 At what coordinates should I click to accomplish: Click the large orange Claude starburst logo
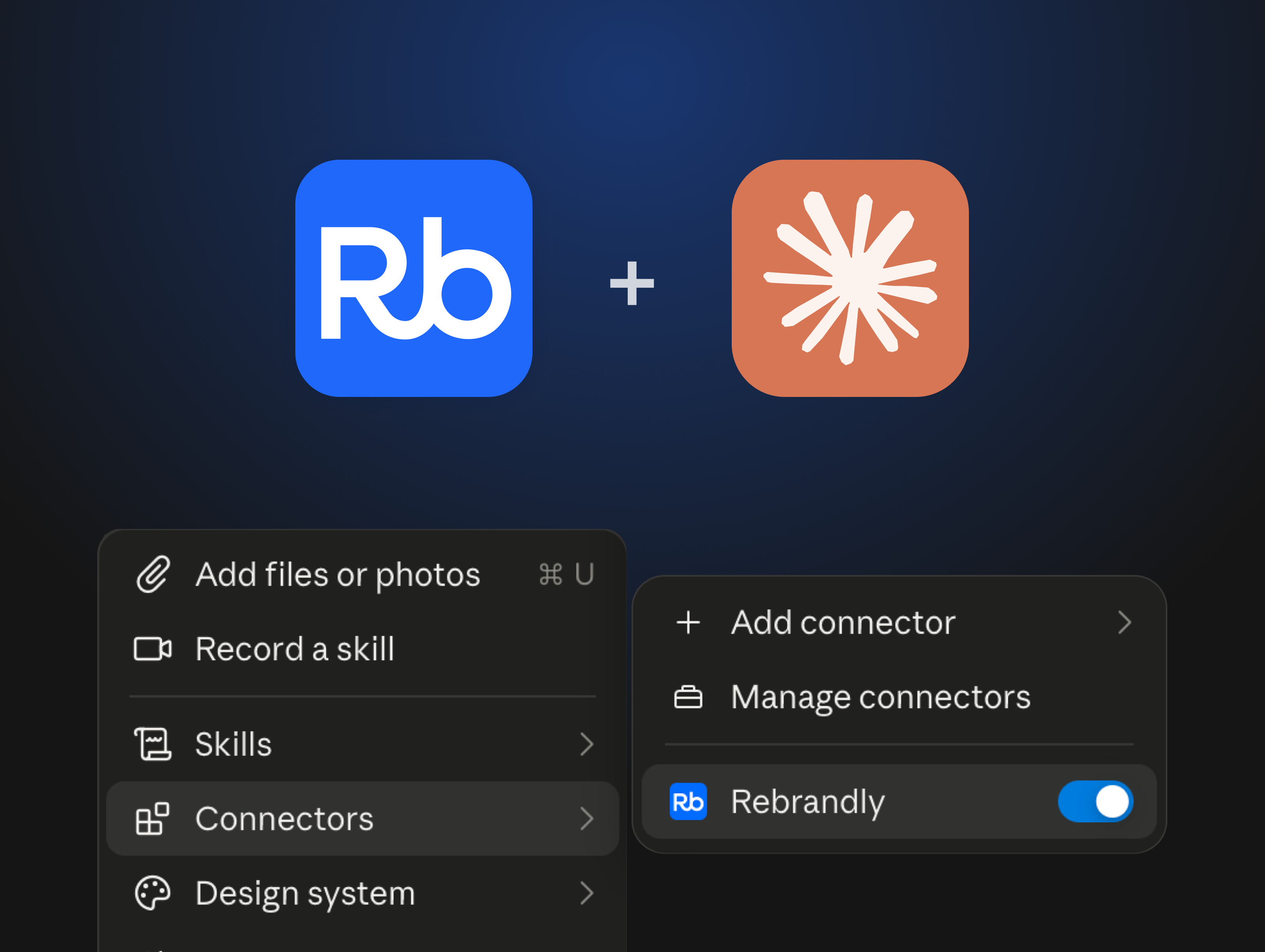point(850,278)
